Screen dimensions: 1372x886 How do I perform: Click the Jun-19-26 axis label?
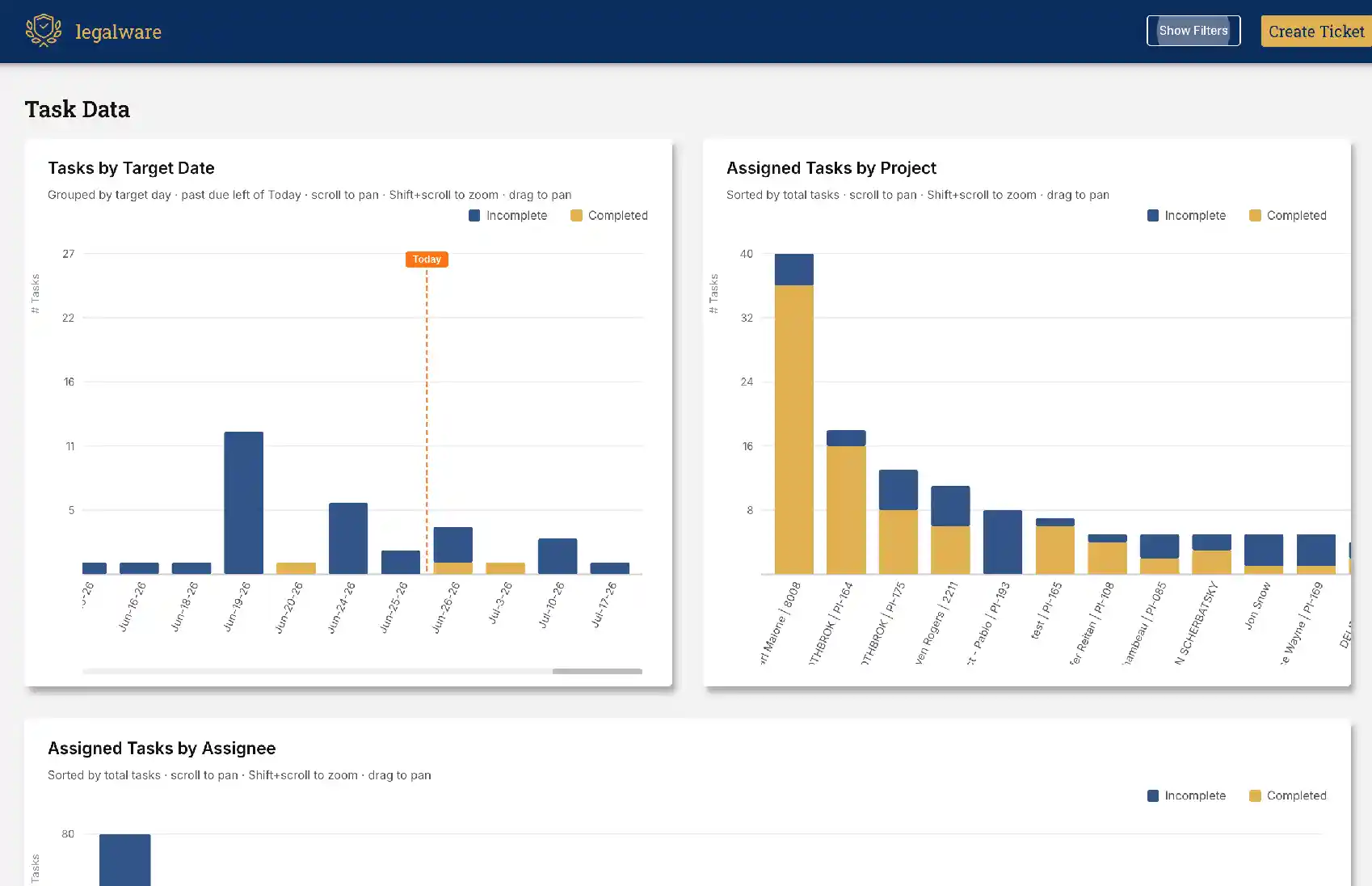[x=238, y=606]
